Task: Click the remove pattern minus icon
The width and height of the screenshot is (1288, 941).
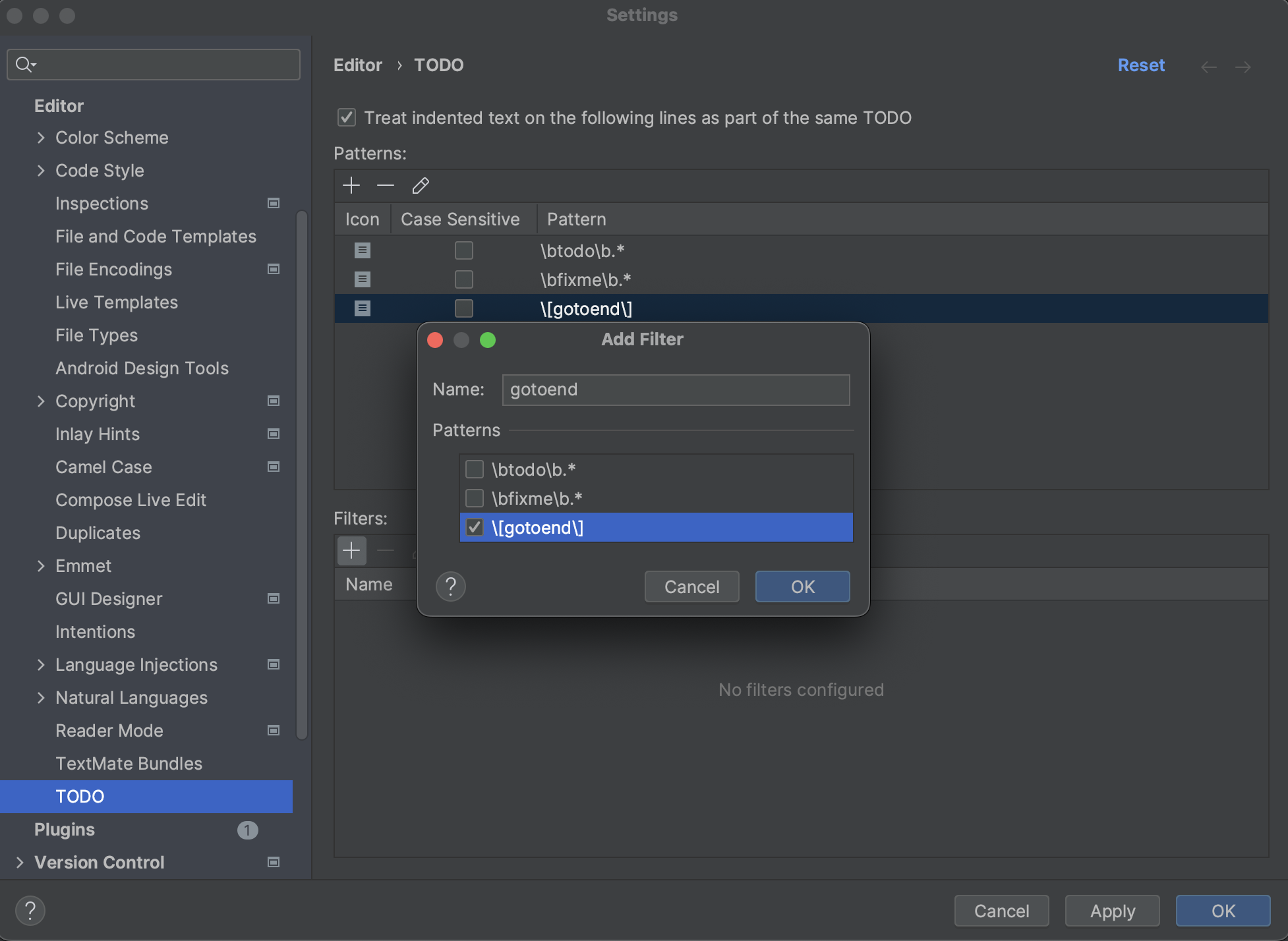Action: tap(386, 186)
